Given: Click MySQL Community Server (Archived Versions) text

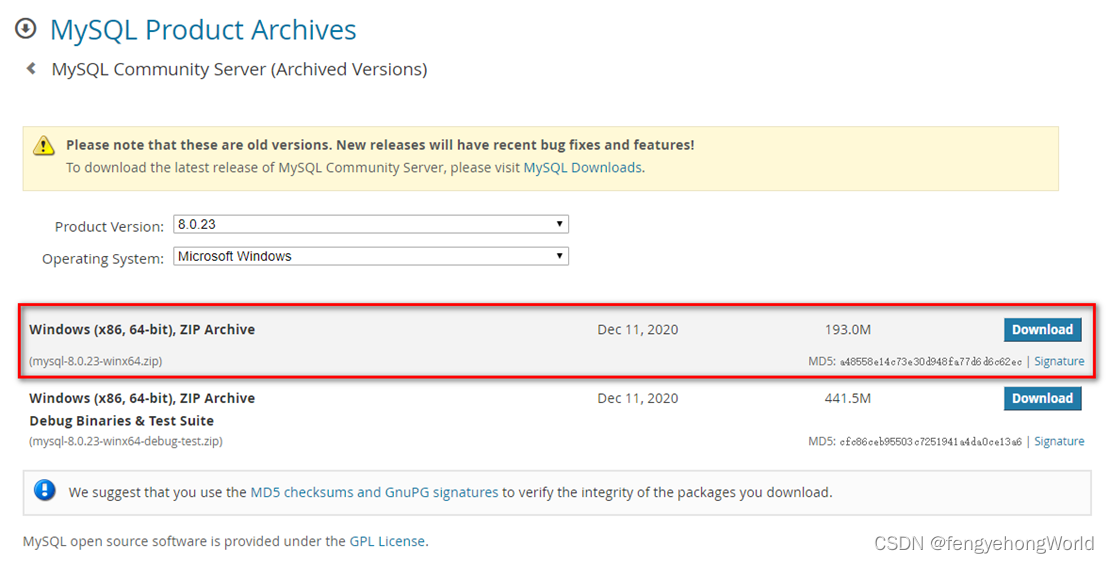Looking at the screenshot, I should coord(239,69).
